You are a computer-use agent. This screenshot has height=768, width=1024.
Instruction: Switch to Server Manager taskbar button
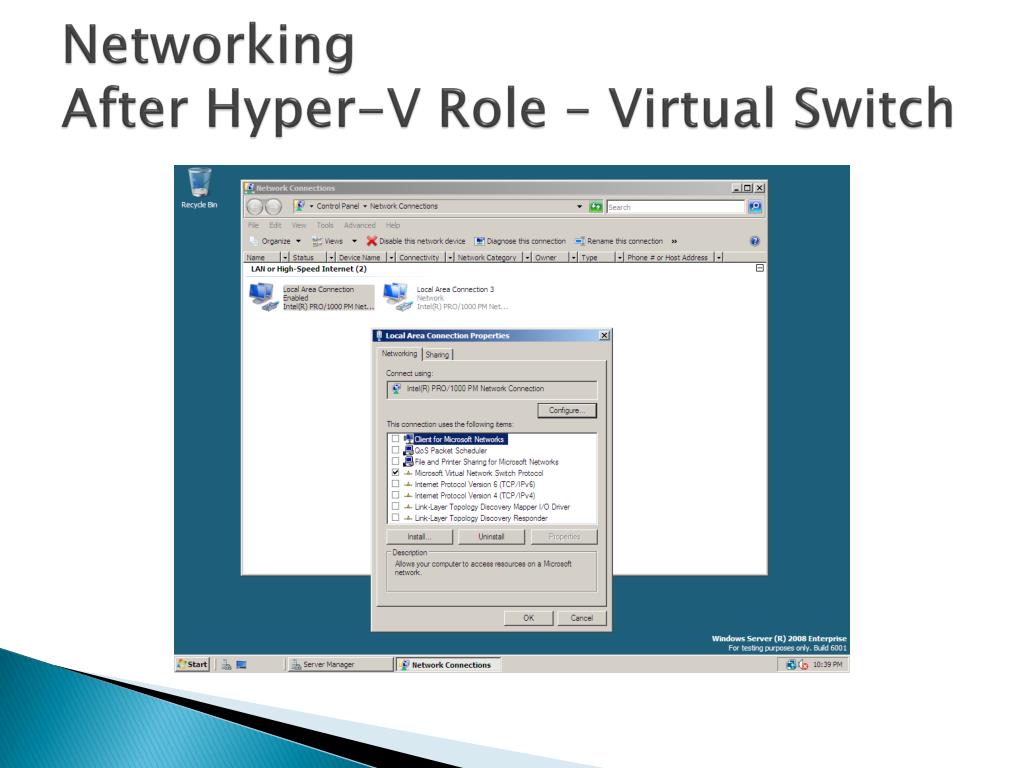point(340,664)
